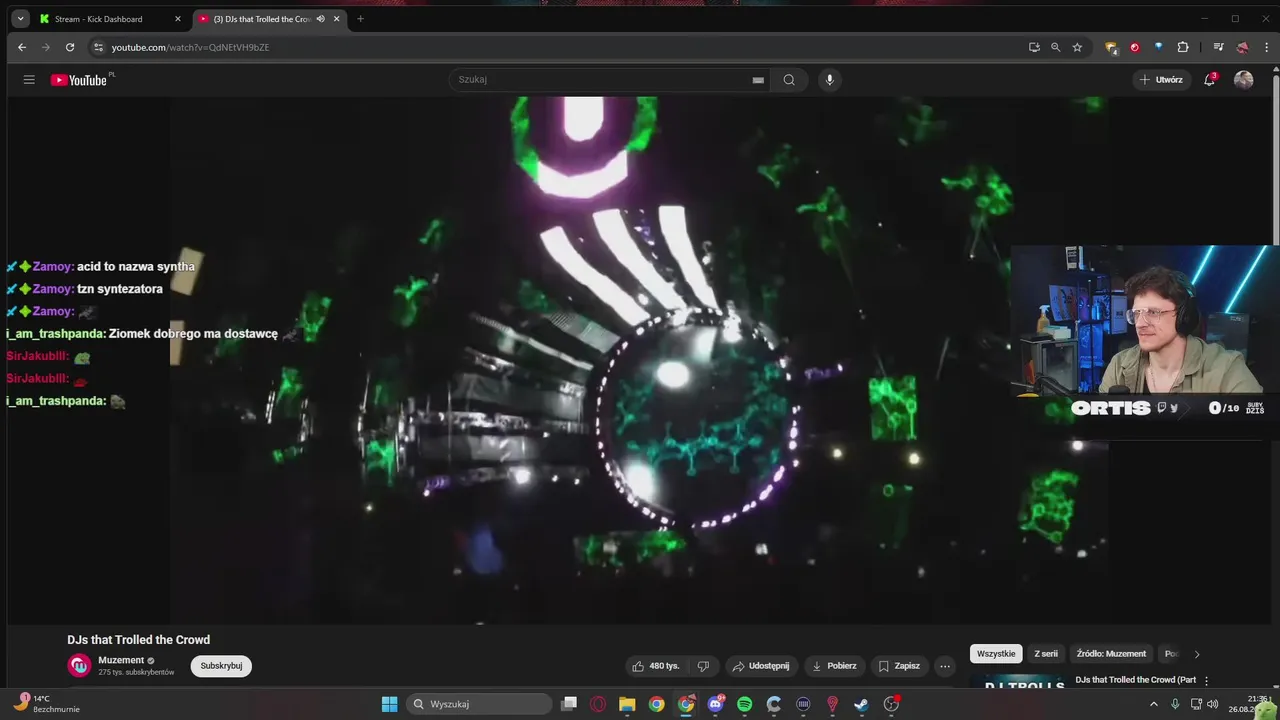The width and height of the screenshot is (1280, 720).
Task: Click the Udostępnij share button
Action: [760, 666]
